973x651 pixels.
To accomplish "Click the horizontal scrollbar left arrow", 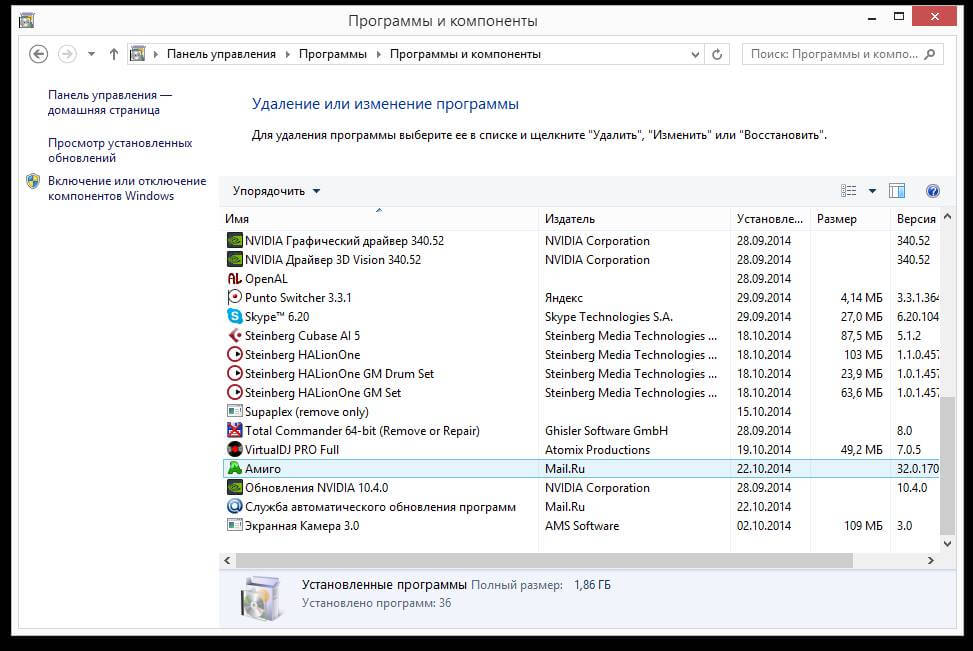I will (x=227, y=560).
